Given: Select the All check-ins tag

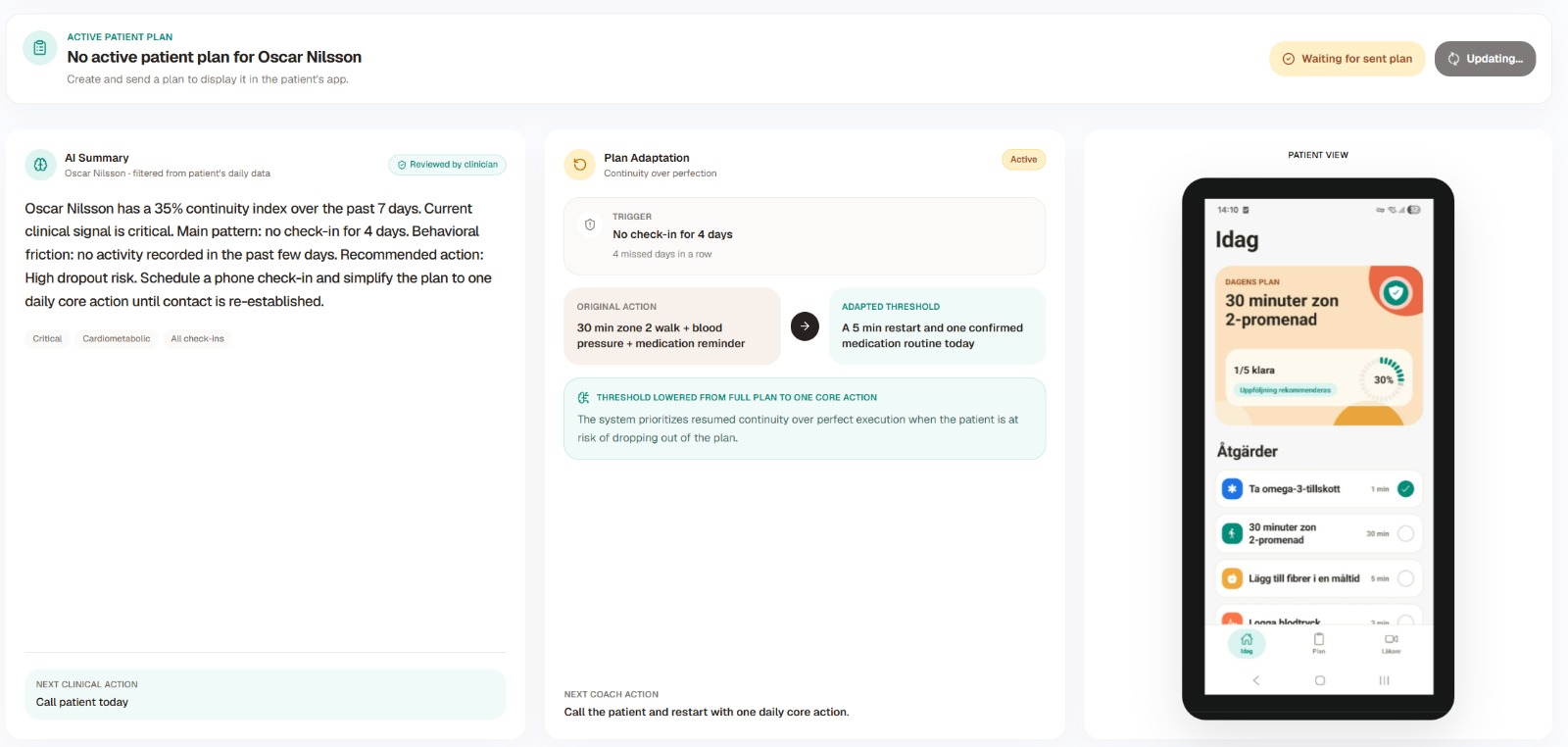Looking at the screenshot, I should tap(197, 339).
